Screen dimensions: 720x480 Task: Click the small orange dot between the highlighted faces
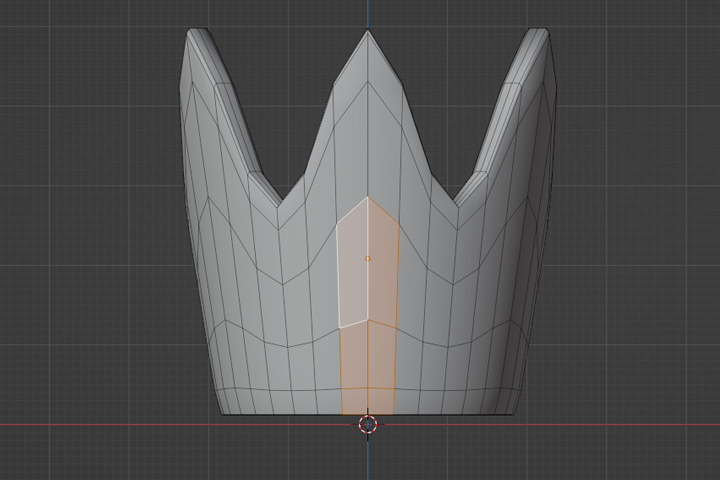point(367,259)
